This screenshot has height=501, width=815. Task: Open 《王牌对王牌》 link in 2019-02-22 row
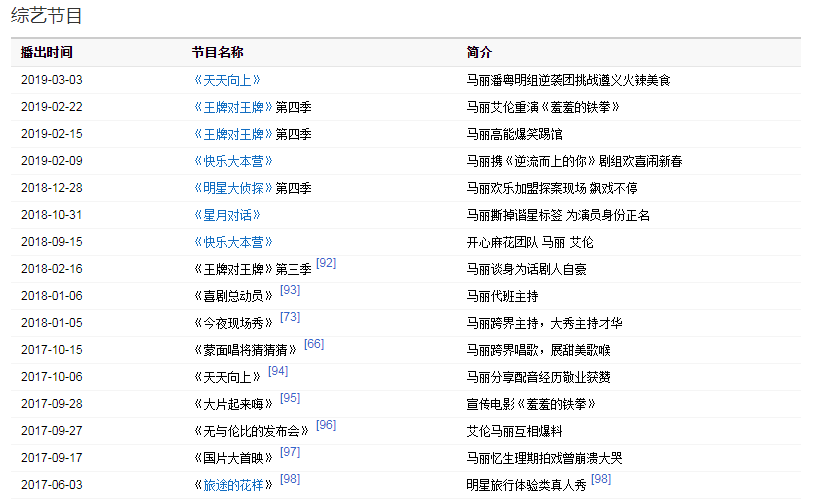[x=233, y=107]
